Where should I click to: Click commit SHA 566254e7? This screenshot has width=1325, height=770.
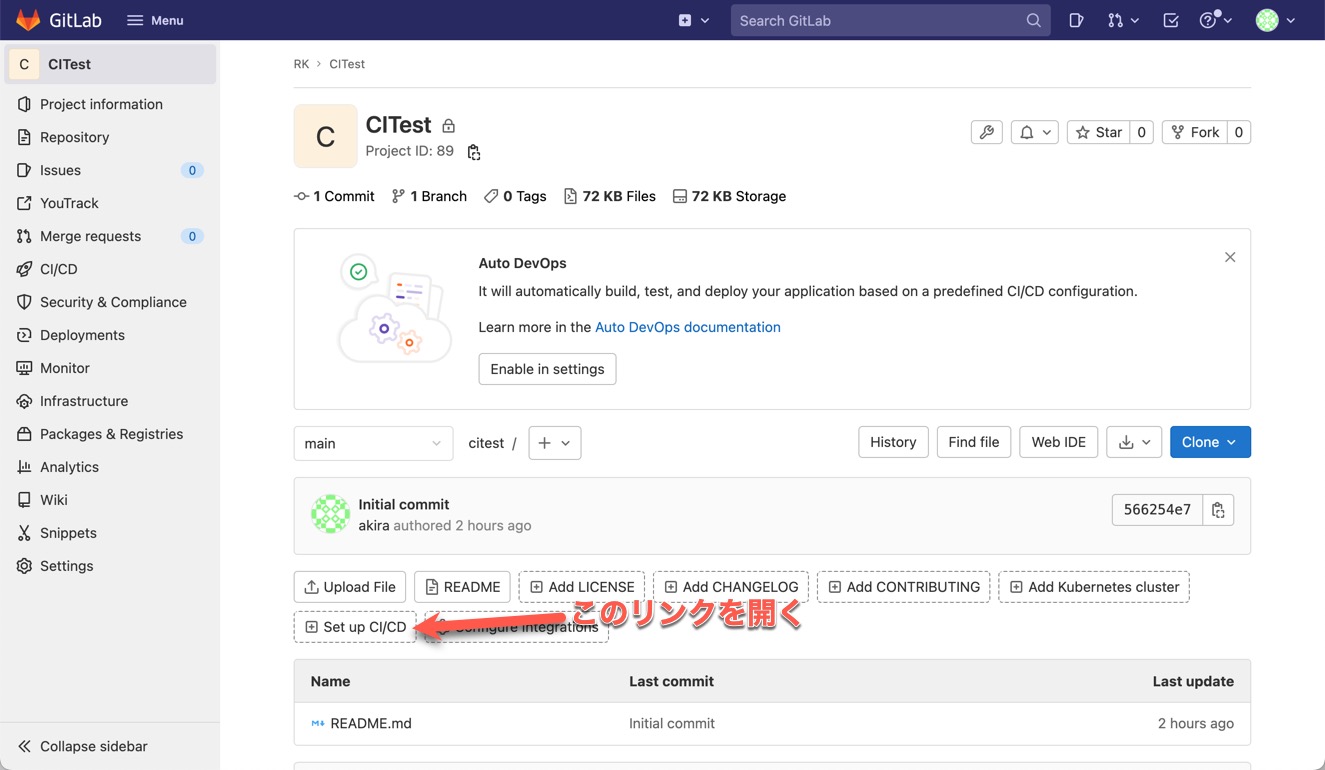pos(1157,510)
